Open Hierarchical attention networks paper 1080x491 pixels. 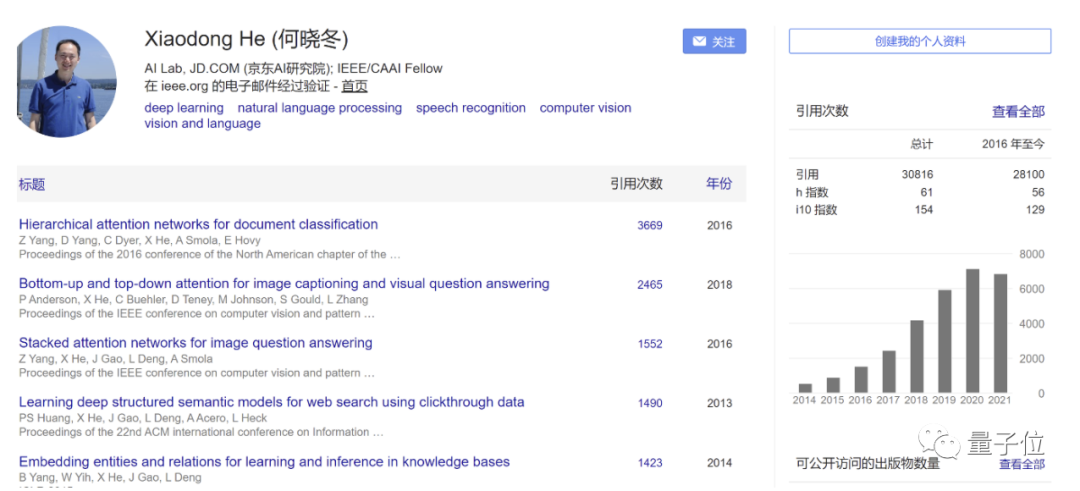[x=198, y=224]
